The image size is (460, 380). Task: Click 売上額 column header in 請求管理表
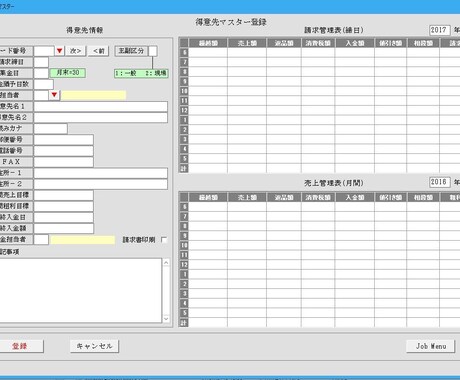point(247,43)
